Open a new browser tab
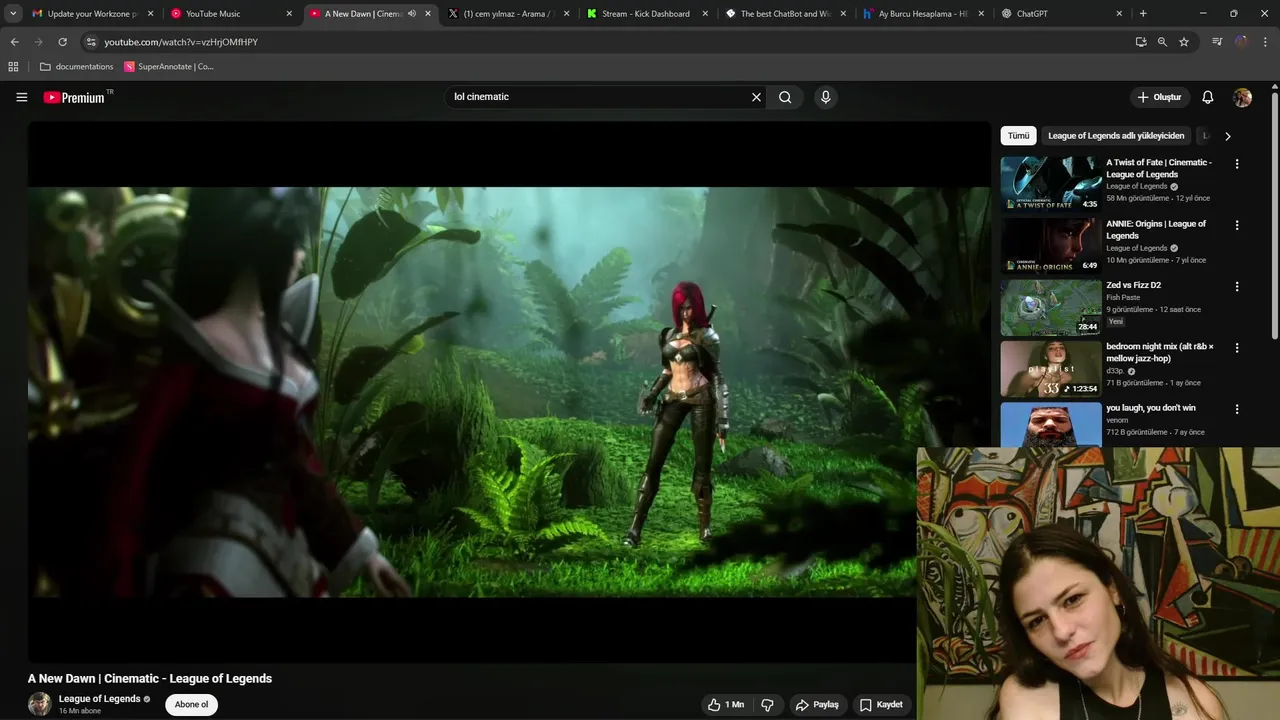This screenshot has width=1280, height=720. [1143, 14]
